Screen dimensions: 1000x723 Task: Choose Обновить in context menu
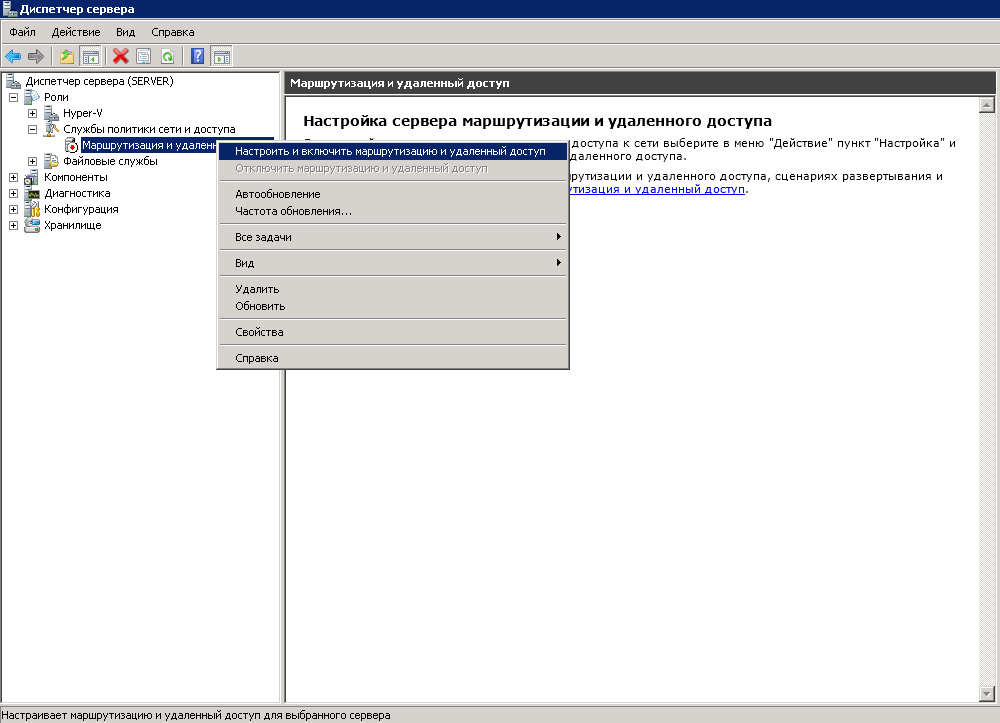point(393,306)
